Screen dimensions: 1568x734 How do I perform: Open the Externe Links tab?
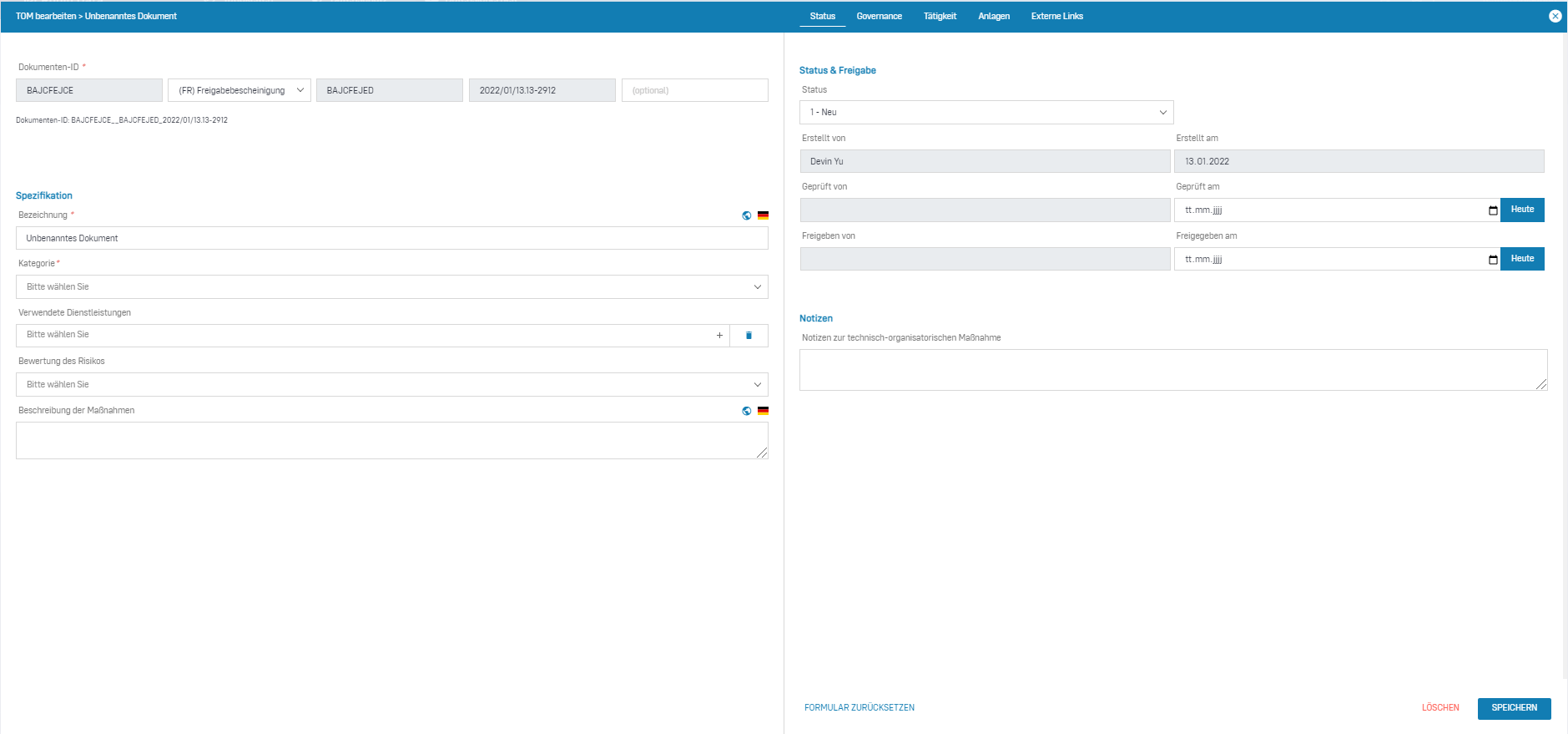click(1056, 17)
